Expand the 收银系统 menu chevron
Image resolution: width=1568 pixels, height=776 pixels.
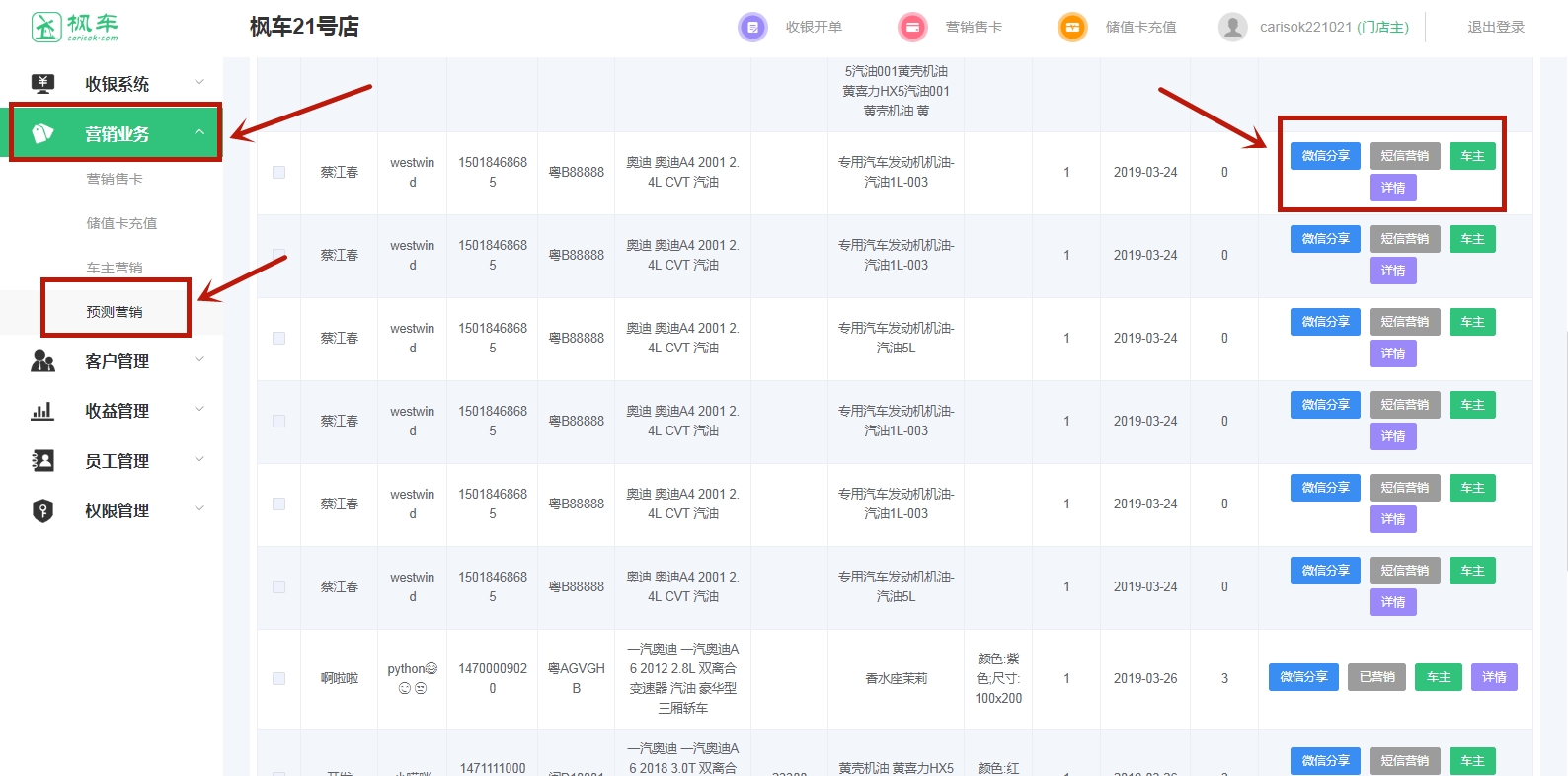199,82
